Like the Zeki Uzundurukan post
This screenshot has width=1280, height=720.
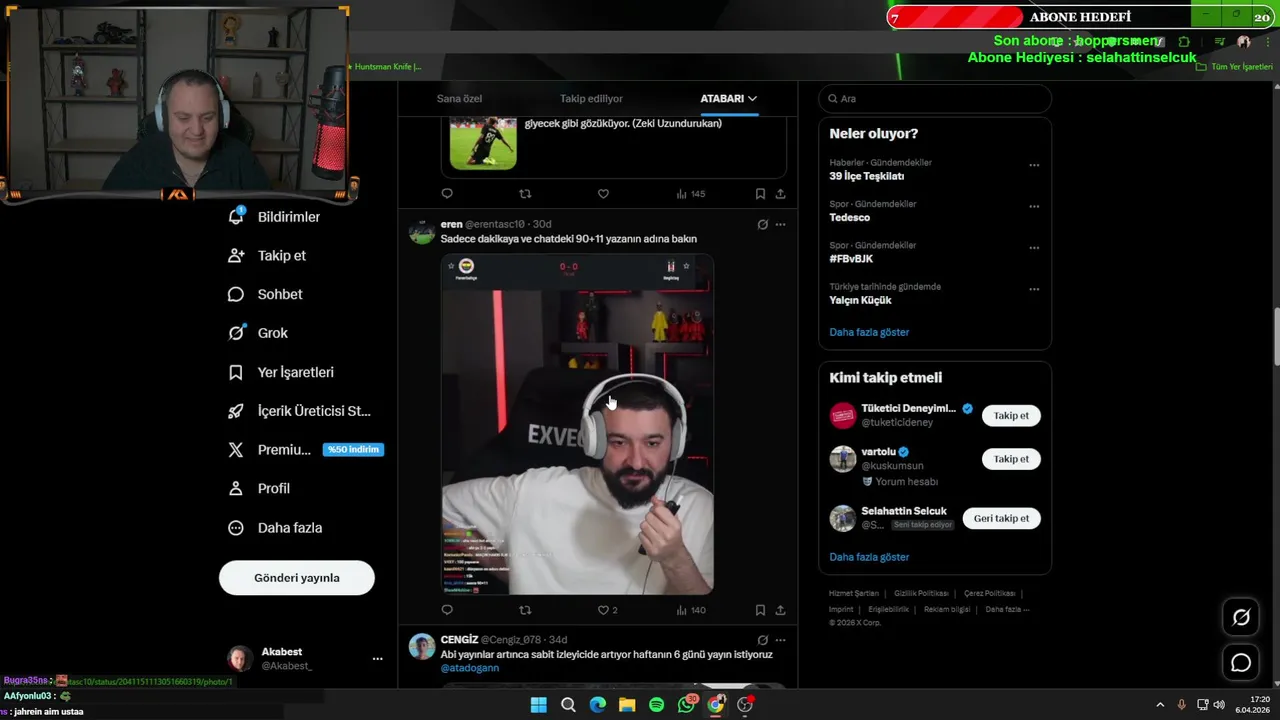pos(603,194)
